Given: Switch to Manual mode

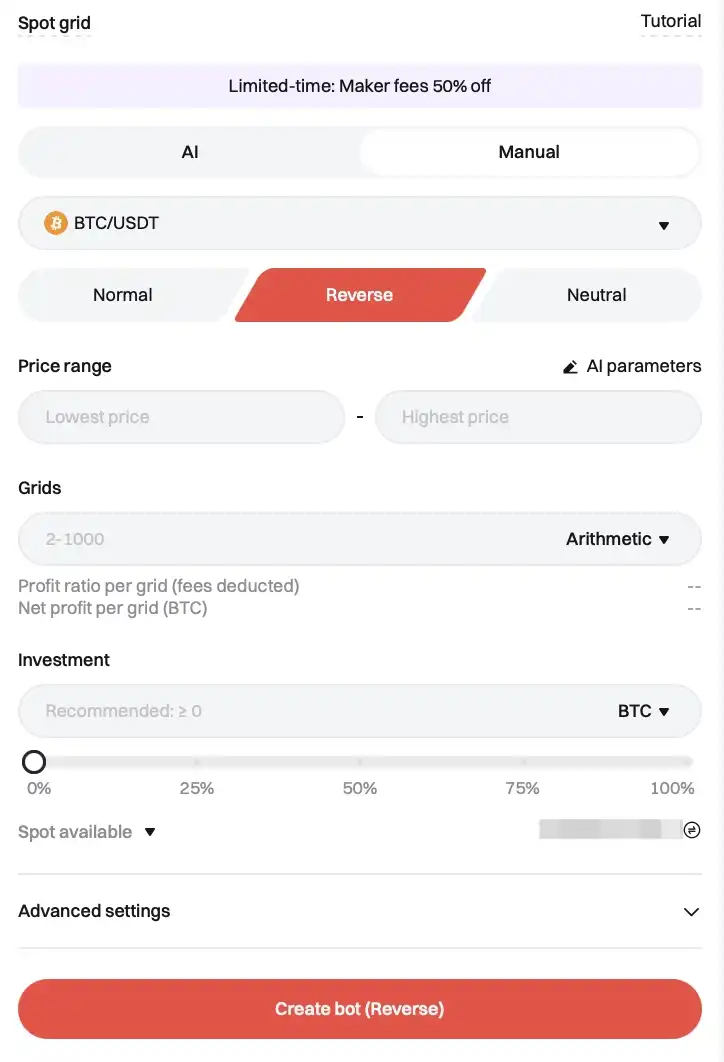Looking at the screenshot, I should [x=529, y=152].
